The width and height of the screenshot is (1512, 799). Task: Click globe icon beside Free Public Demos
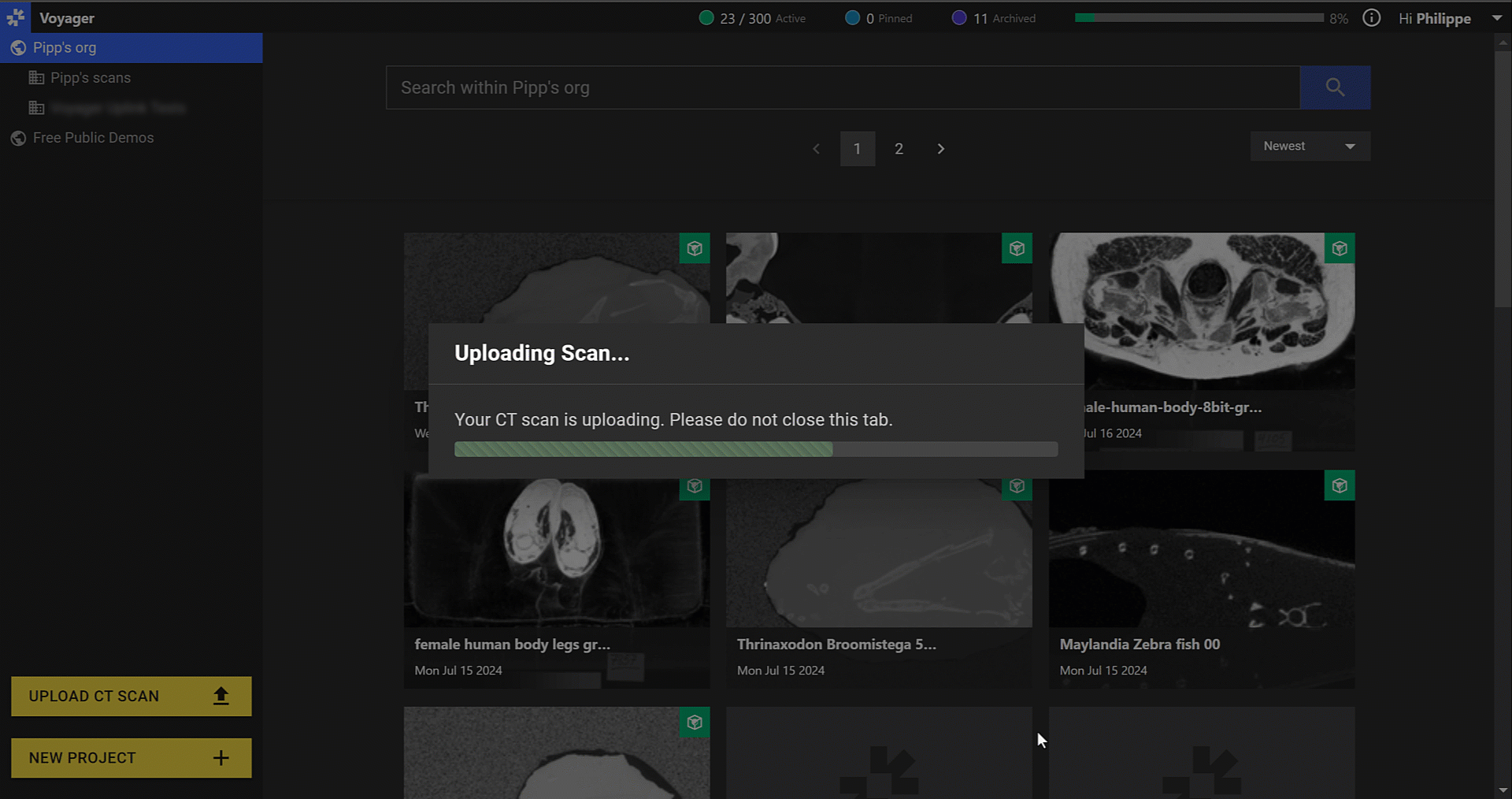click(18, 139)
